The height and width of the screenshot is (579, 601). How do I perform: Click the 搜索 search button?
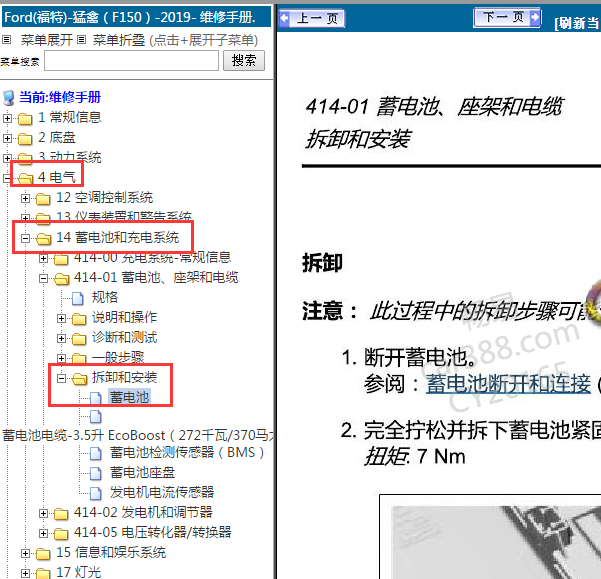[244, 61]
